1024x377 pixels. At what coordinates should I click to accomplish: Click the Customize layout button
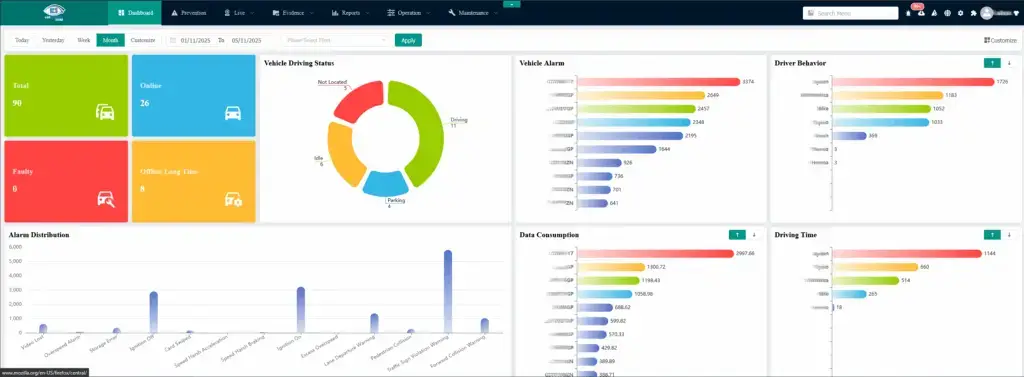[1000, 41]
